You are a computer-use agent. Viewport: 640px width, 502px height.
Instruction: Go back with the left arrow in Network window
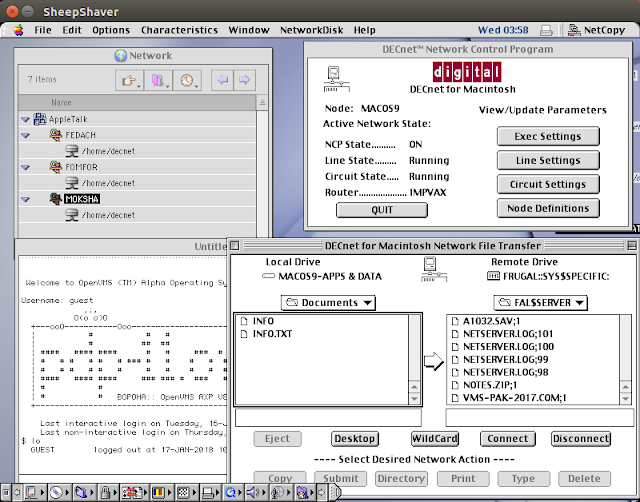[222, 80]
